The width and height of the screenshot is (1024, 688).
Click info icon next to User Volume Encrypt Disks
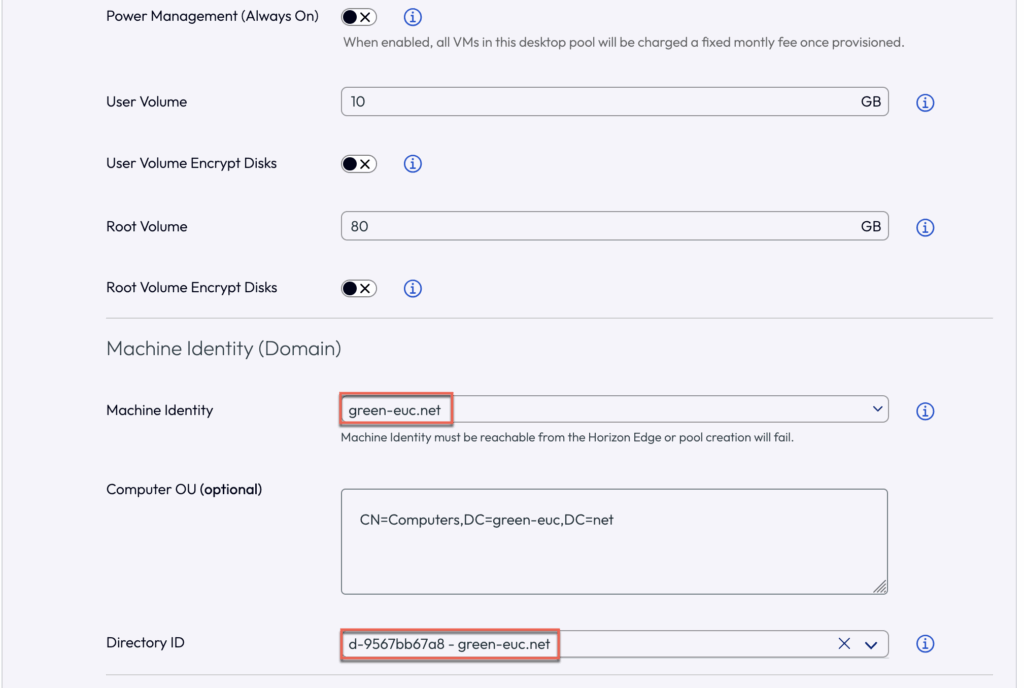click(x=412, y=164)
